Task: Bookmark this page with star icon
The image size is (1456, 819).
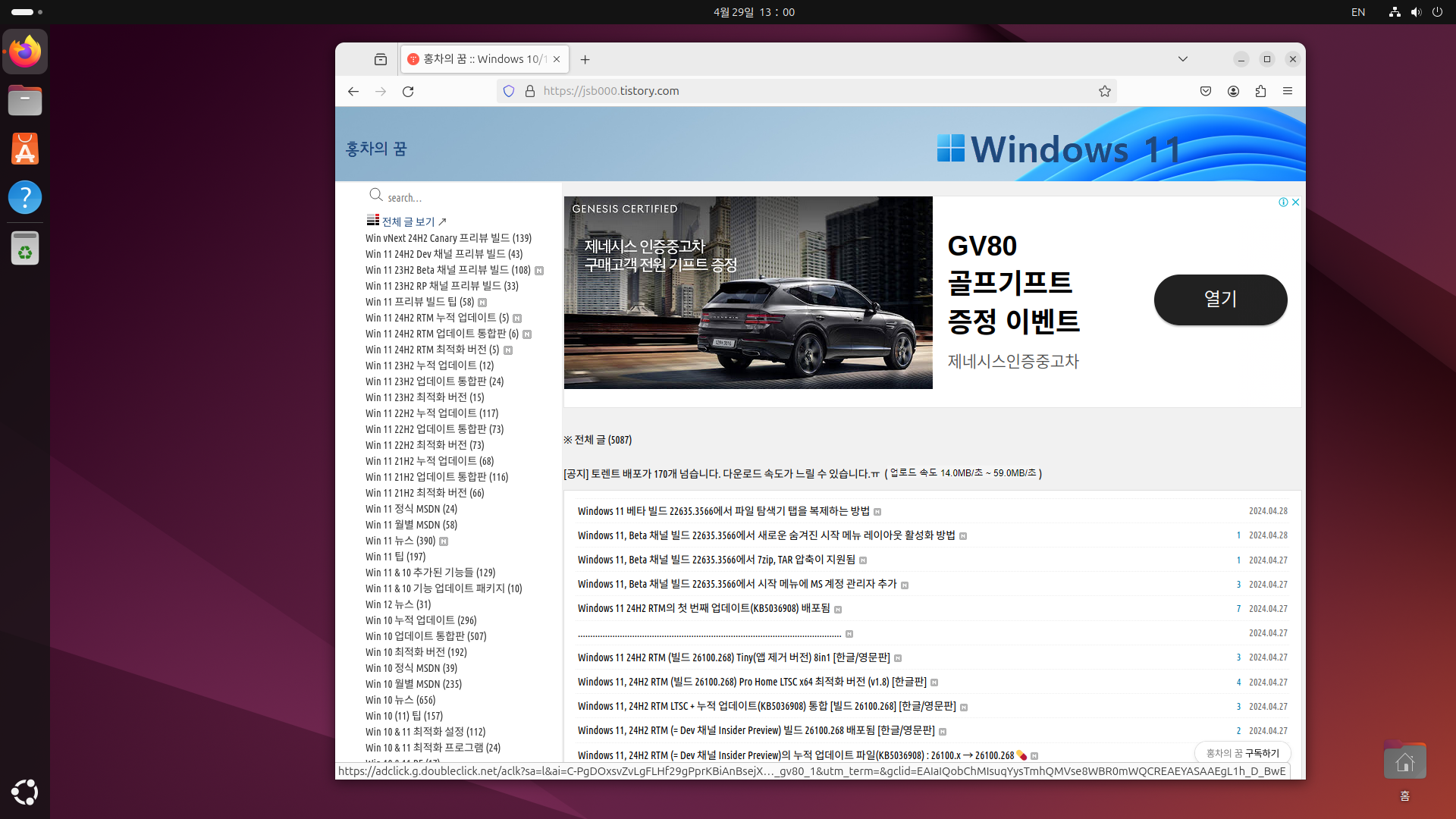Action: (1105, 91)
